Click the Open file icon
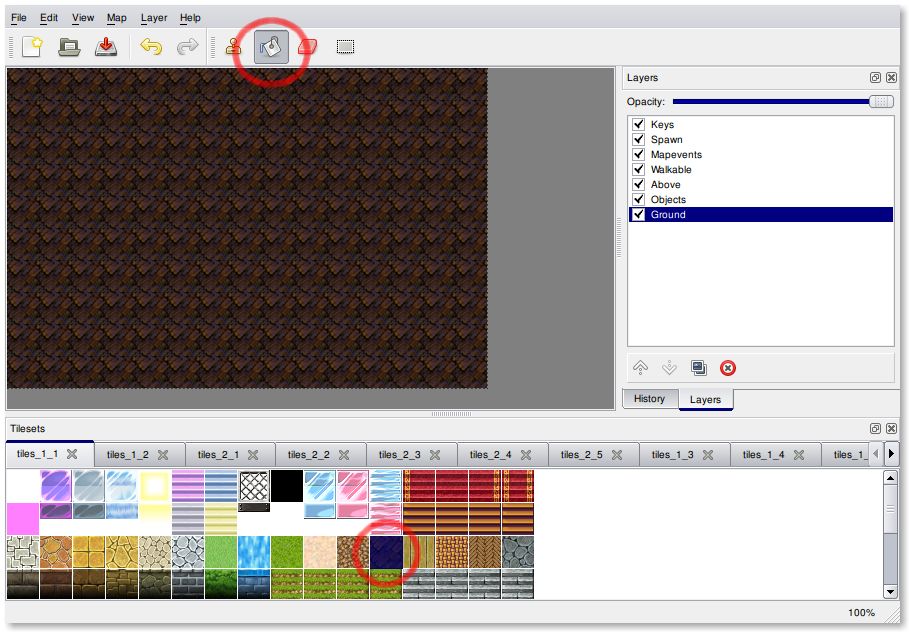This screenshot has width=909, height=632. click(x=68, y=47)
